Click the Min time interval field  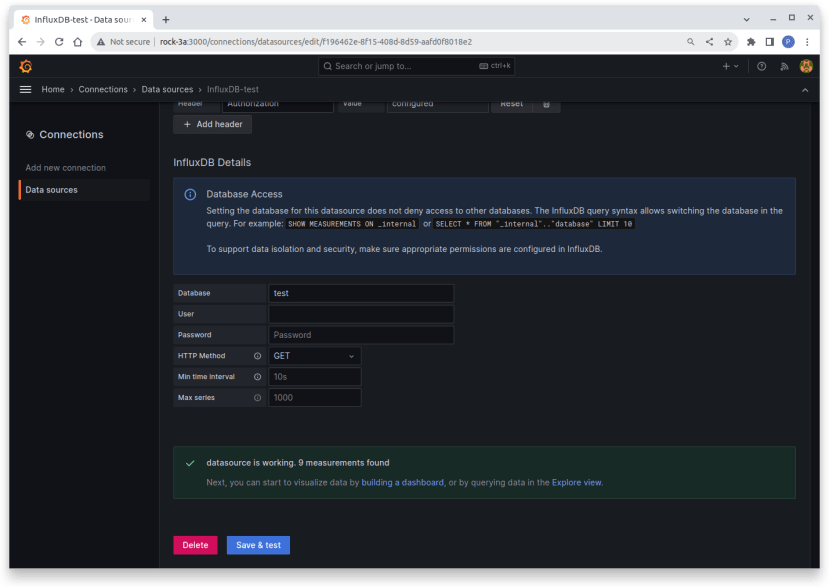(315, 377)
